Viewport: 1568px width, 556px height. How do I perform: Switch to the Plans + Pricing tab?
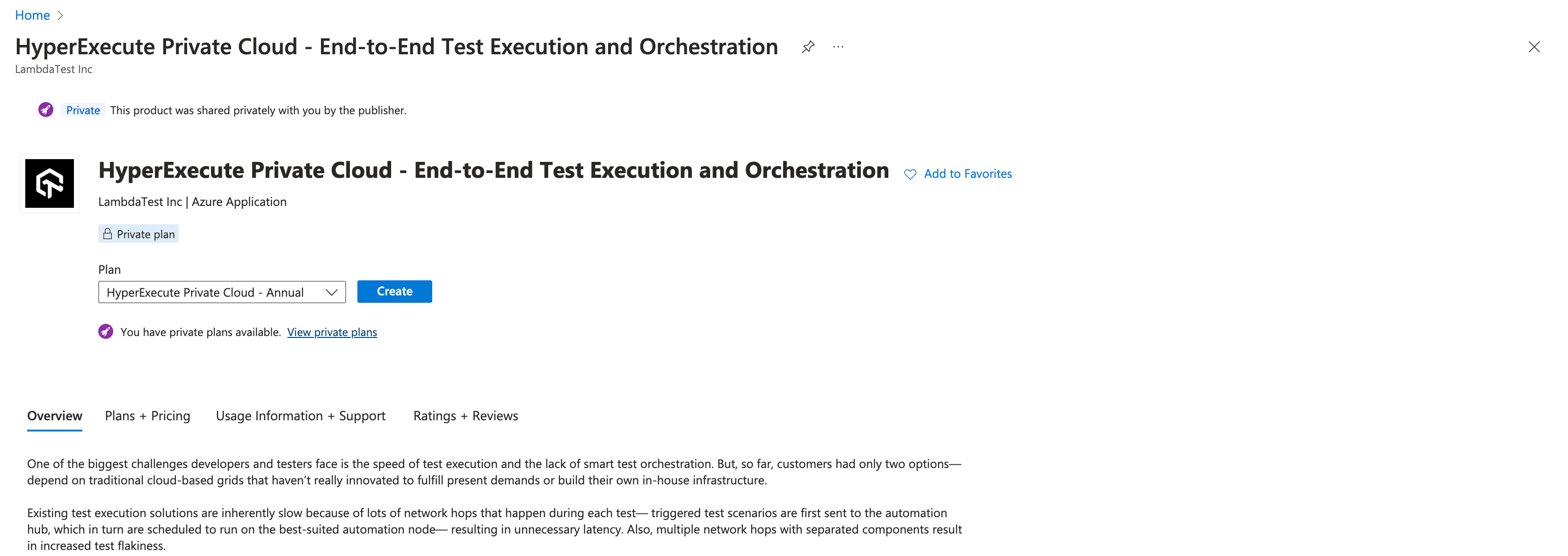point(147,415)
